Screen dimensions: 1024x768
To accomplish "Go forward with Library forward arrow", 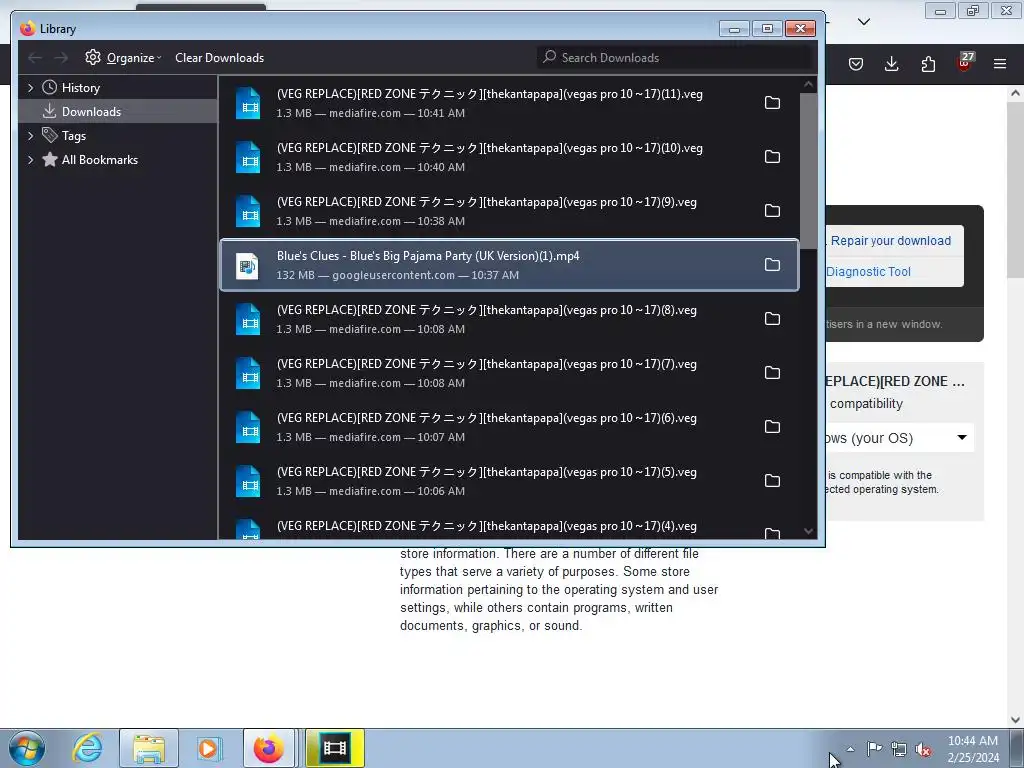I will click(61, 58).
